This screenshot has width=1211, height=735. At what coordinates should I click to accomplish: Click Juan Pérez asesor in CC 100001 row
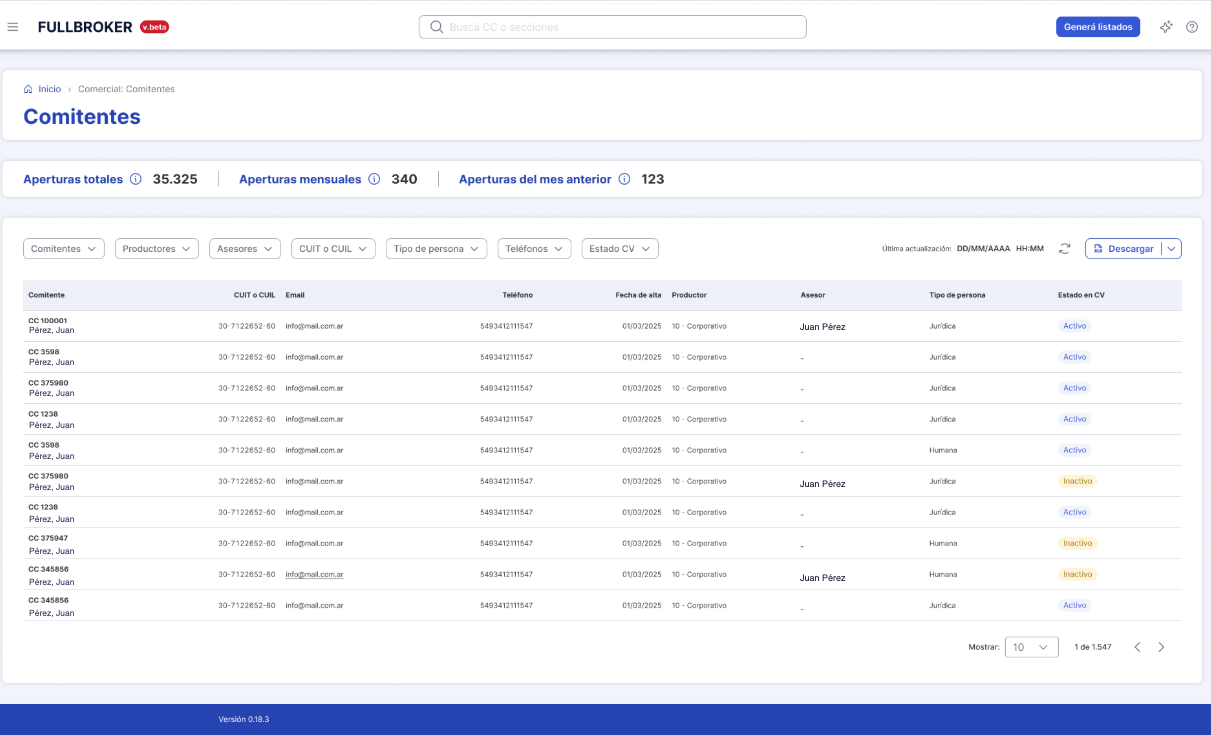tap(822, 327)
